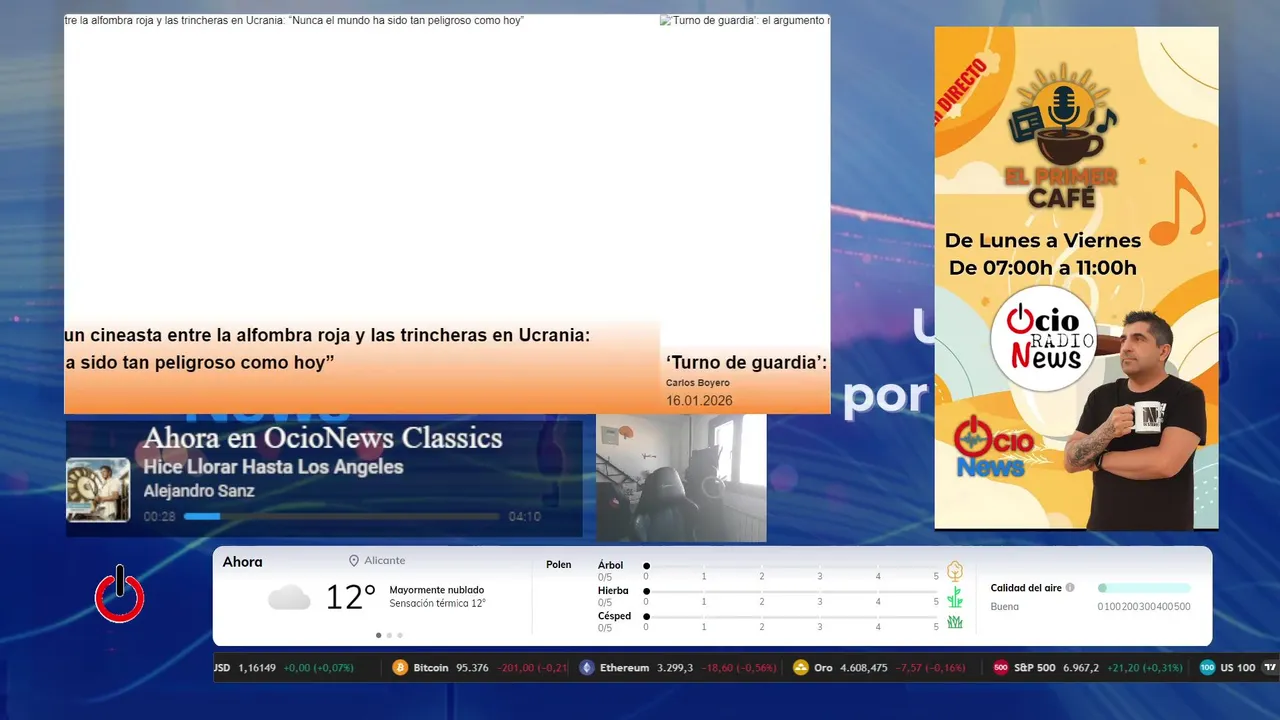The image size is (1280, 720).
Task: Click the total duration 04:10
Action: pos(524,517)
